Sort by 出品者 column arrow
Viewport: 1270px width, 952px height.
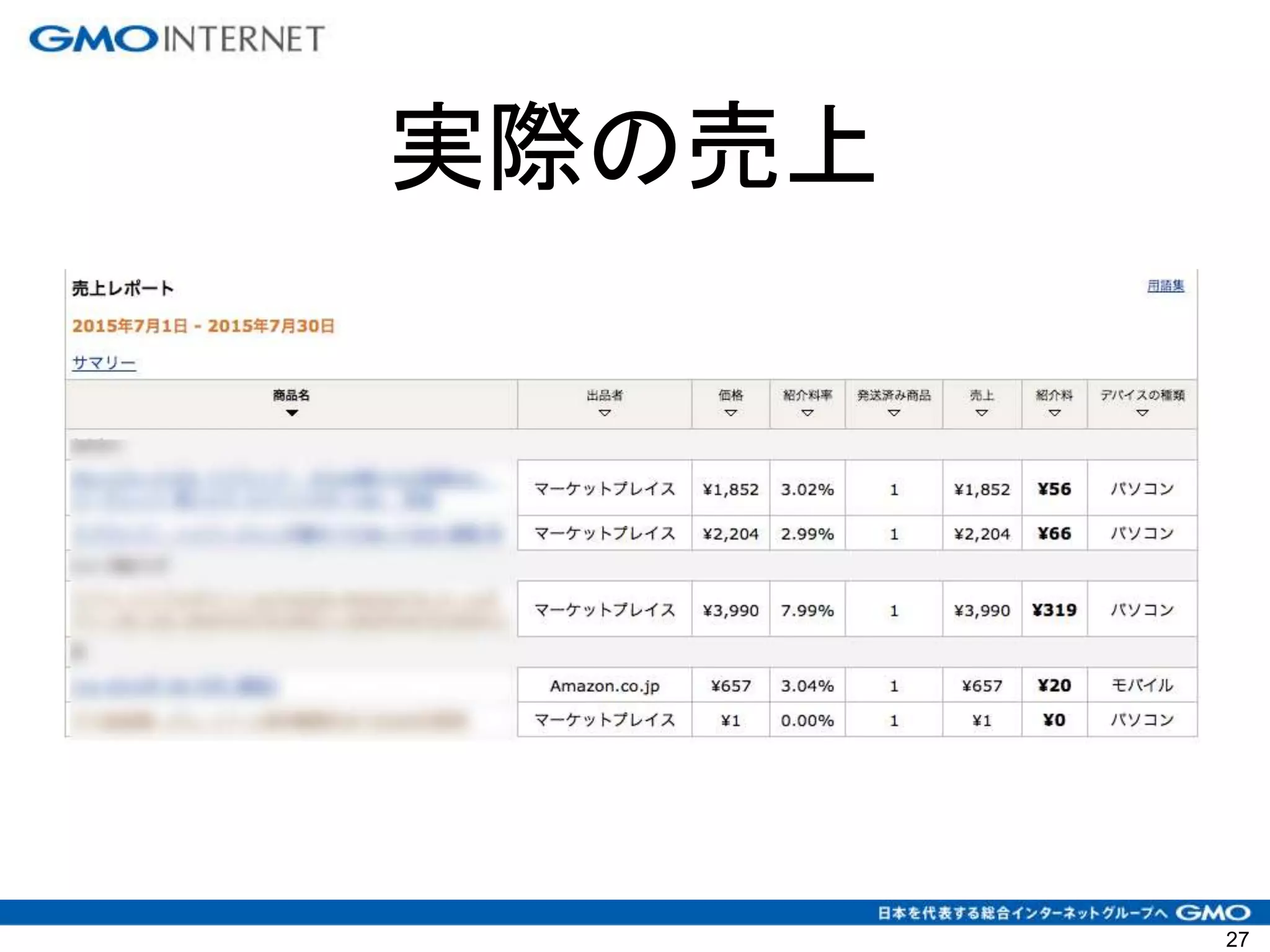point(605,413)
